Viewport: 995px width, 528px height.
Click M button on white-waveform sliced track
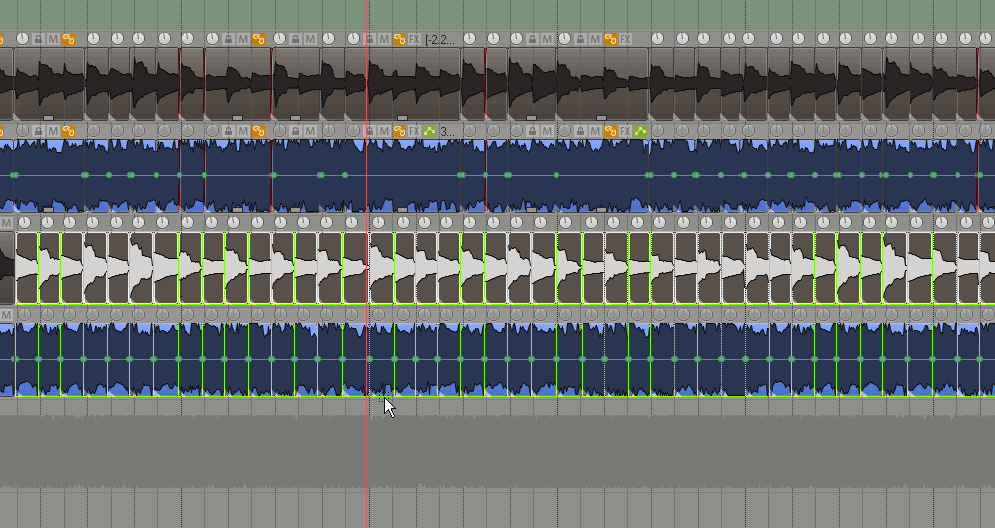point(6,223)
